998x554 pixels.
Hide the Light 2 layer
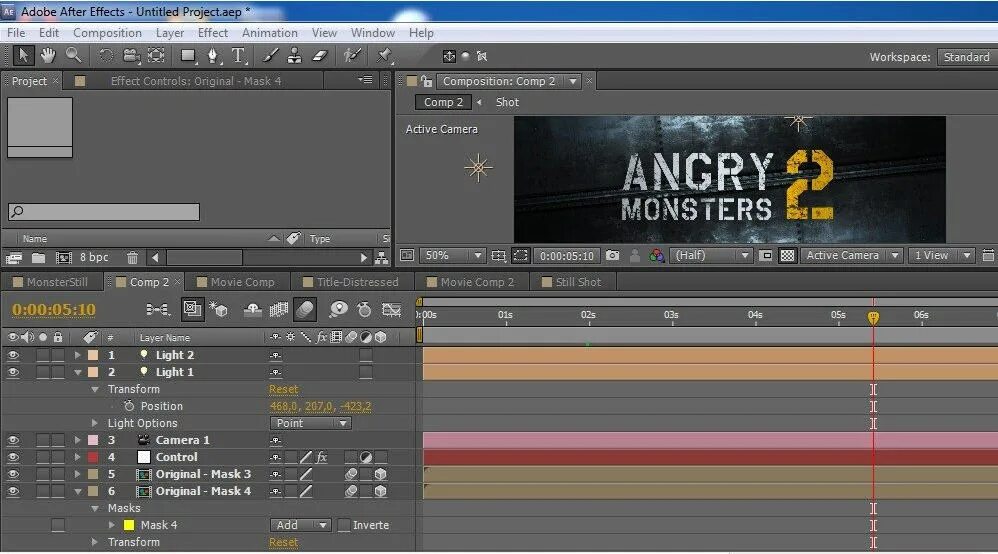coord(13,355)
